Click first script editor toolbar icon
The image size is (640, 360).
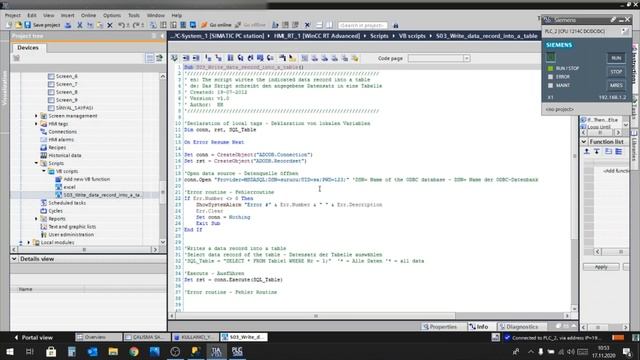174,58
